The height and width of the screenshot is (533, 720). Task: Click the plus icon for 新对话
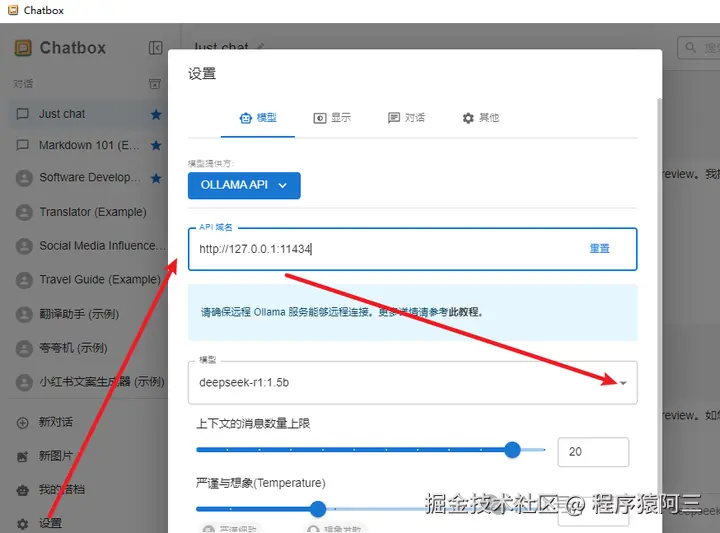pyautogui.click(x=22, y=423)
